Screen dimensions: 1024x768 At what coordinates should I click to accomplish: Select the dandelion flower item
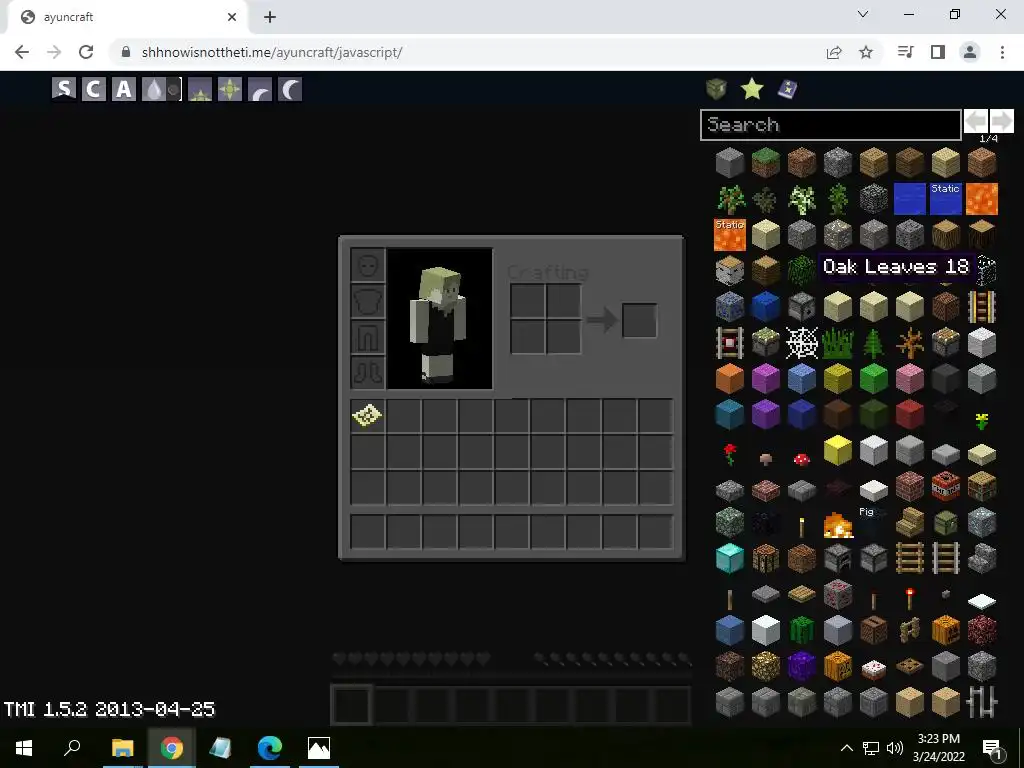pyautogui.click(x=981, y=421)
